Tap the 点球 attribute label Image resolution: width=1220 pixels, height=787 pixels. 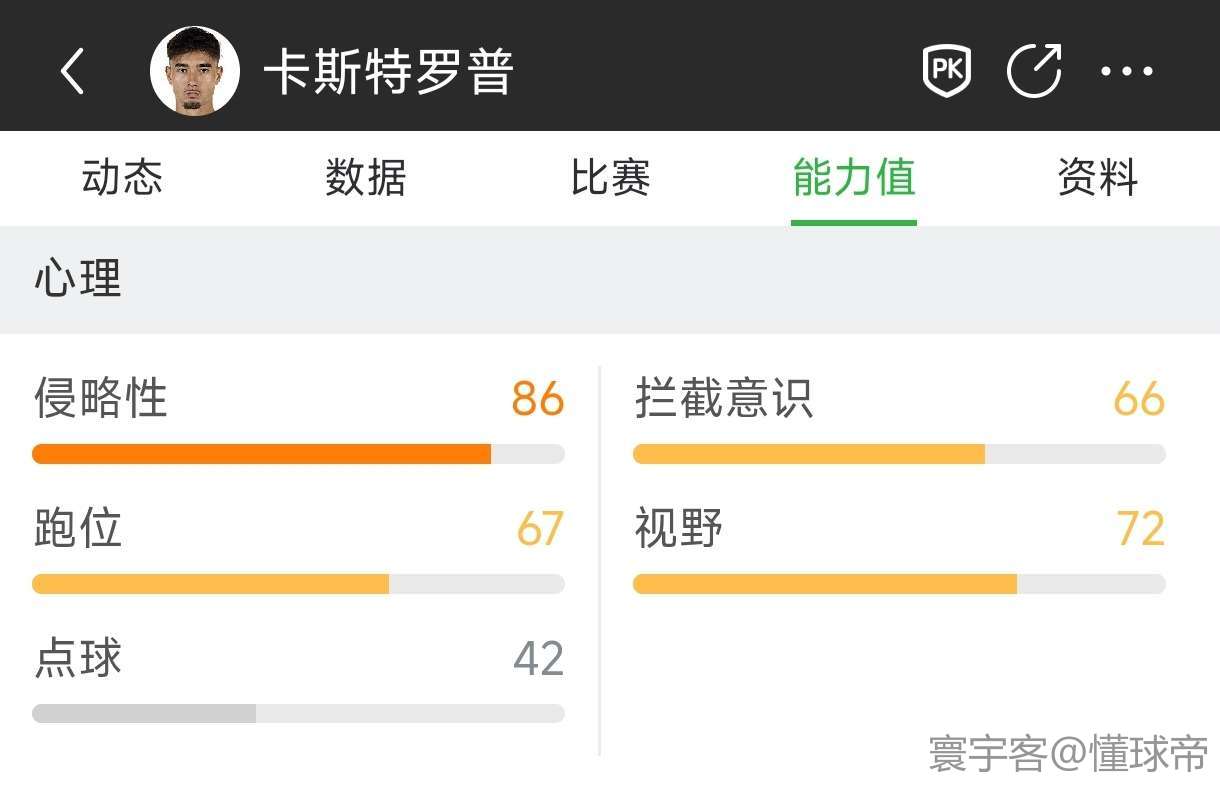(x=78, y=659)
